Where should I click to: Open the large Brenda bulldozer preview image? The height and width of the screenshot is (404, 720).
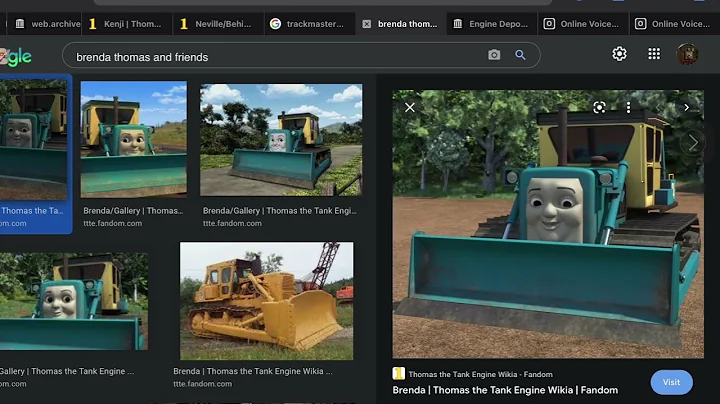point(548,224)
